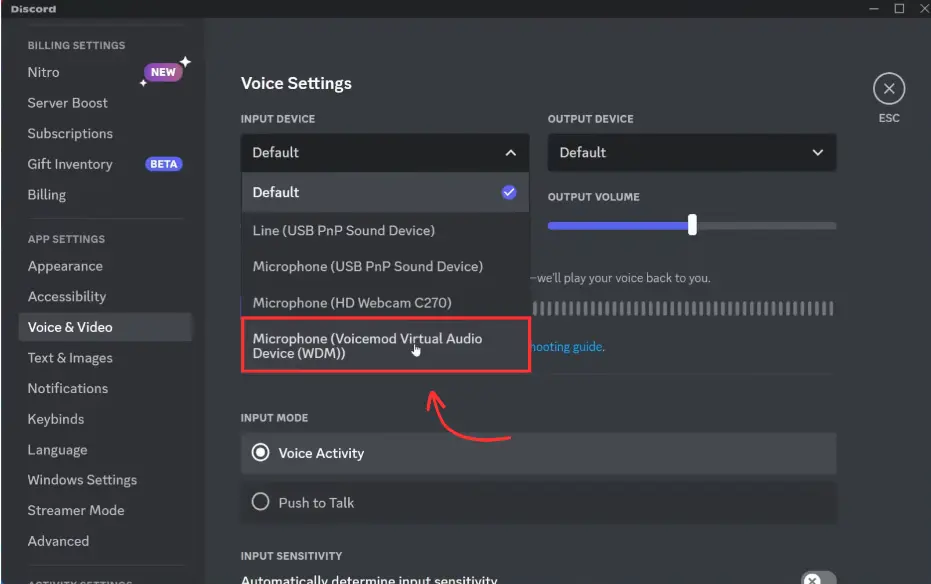Screen dimensions: 931x584
Task: Open Streamer Mode settings
Action: 76,510
